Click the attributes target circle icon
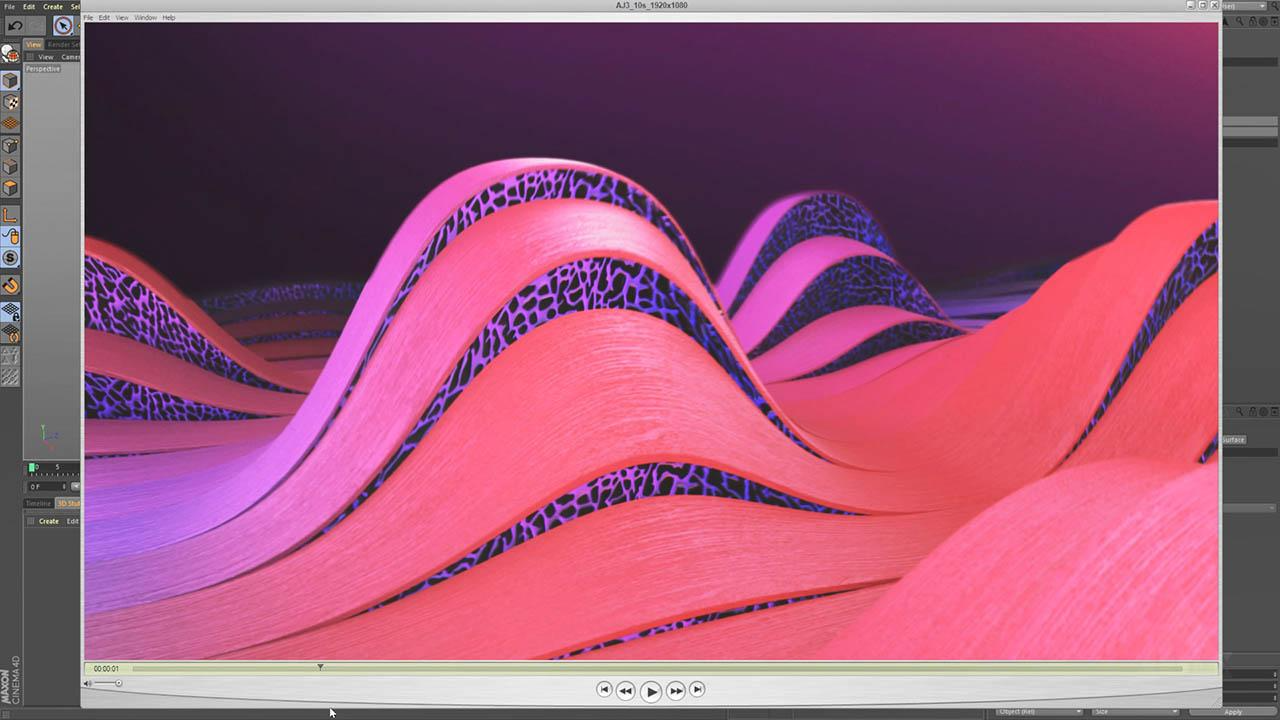This screenshot has height=720, width=1280. tap(1265, 411)
